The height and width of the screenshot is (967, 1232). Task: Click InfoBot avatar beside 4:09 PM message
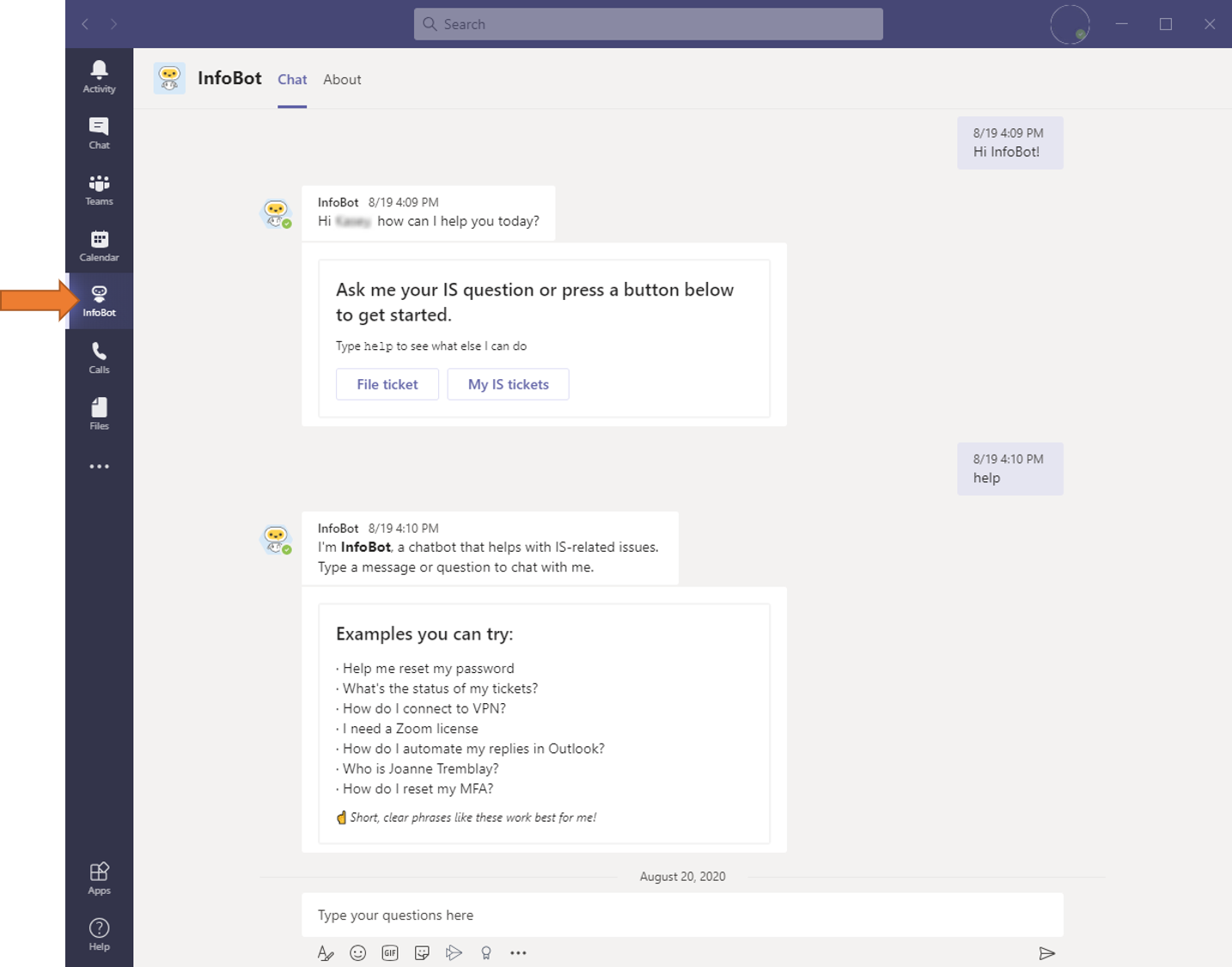[x=276, y=212]
